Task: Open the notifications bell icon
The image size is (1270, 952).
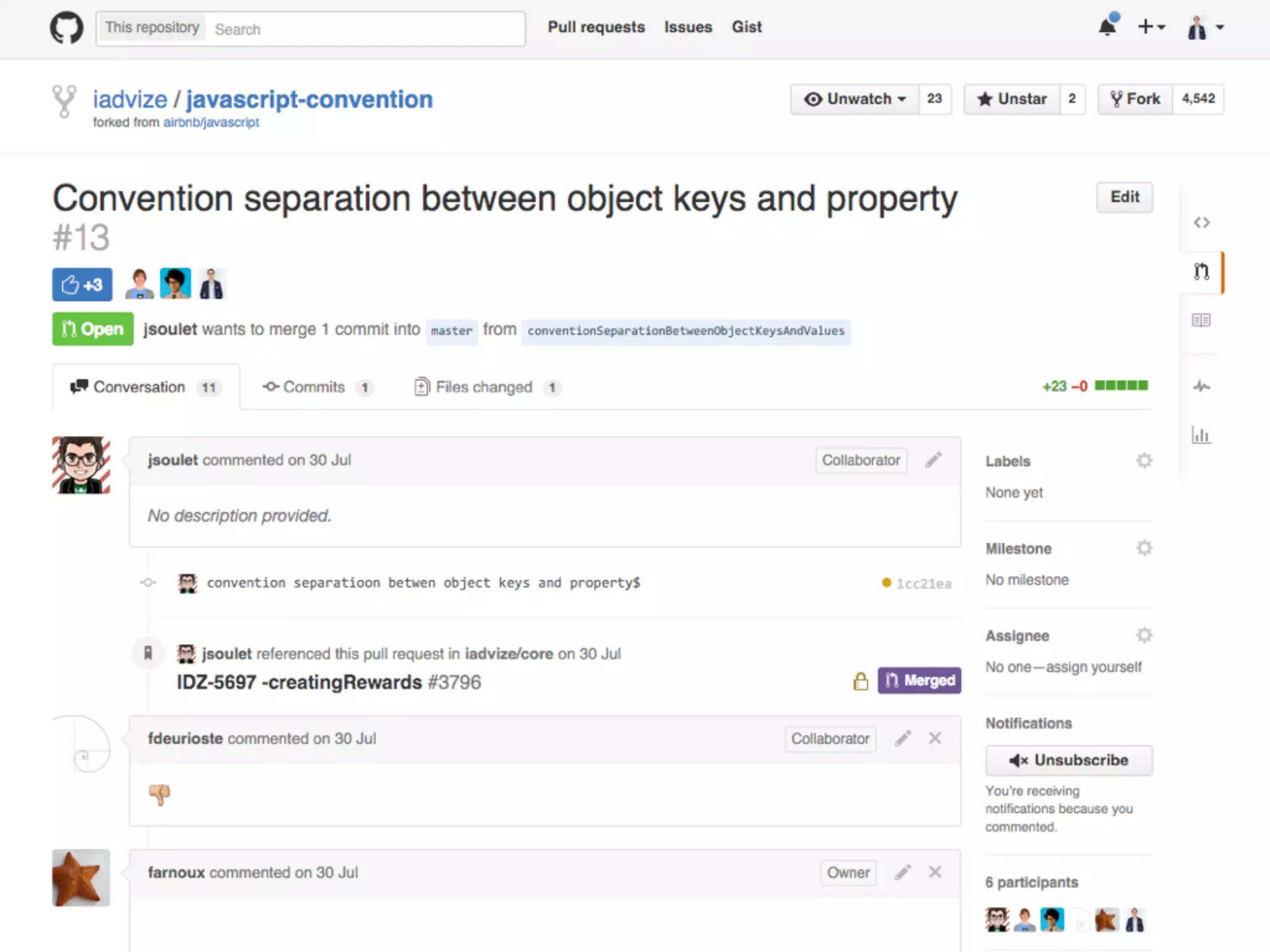Action: (x=1108, y=27)
